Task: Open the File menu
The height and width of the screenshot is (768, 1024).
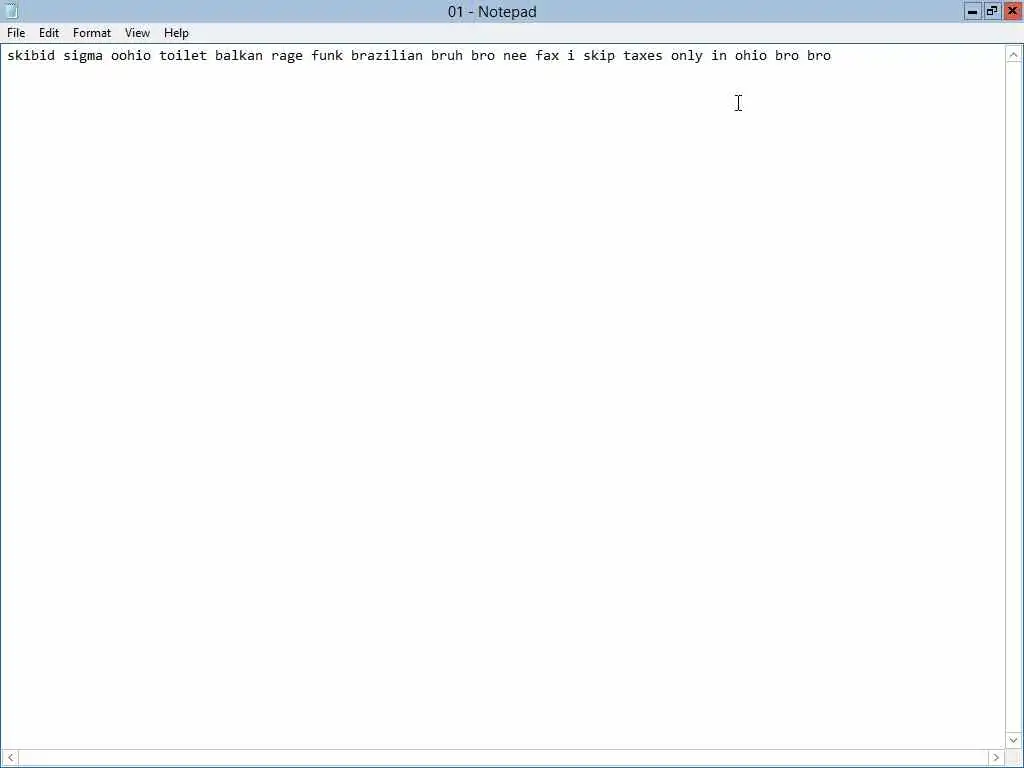Action: [16, 33]
